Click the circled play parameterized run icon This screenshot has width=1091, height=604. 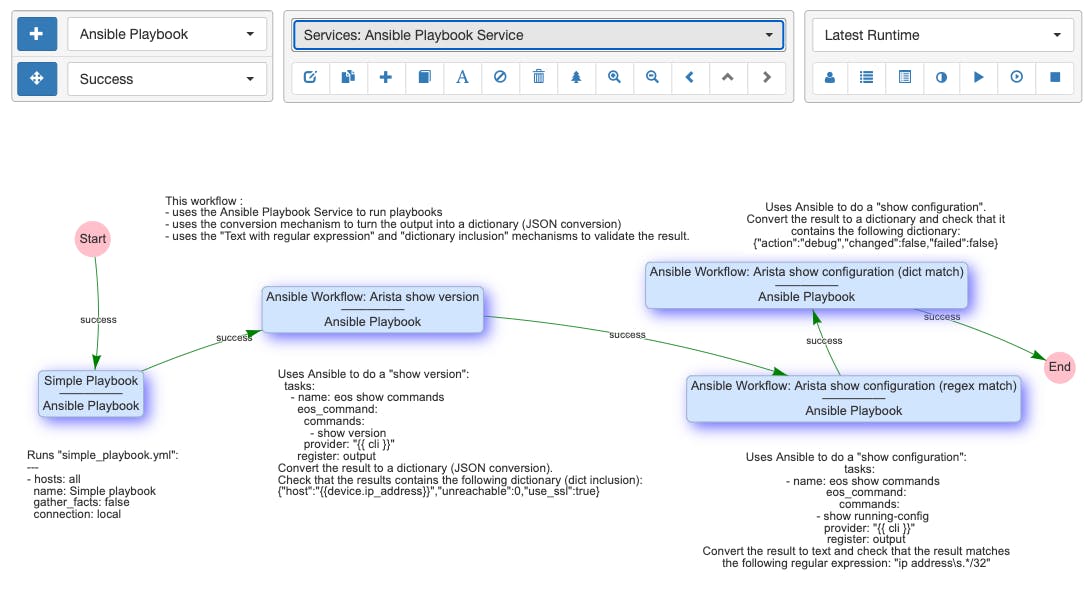coord(1017,77)
